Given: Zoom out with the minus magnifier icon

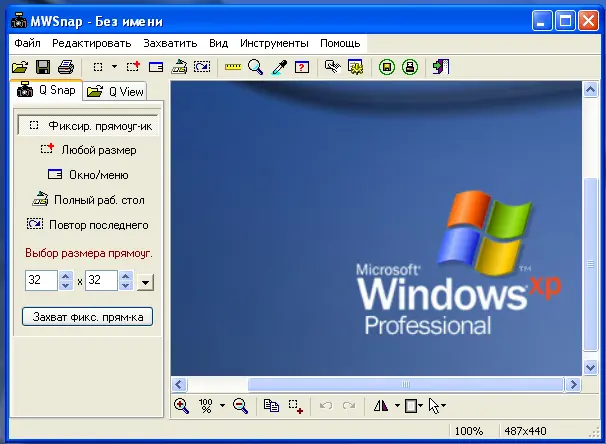Looking at the screenshot, I should click(240, 406).
